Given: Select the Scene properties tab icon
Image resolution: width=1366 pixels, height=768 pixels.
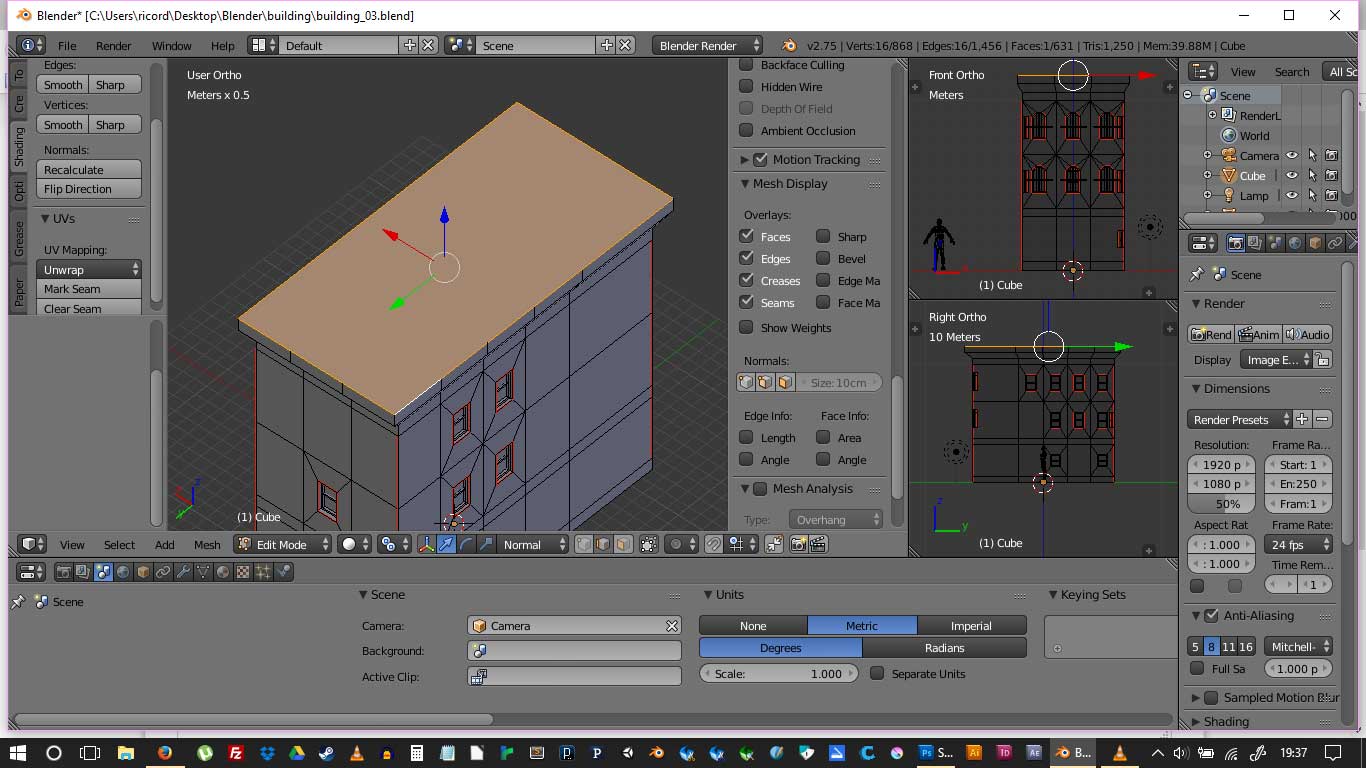Looking at the screenshot, I should [103, 572].
